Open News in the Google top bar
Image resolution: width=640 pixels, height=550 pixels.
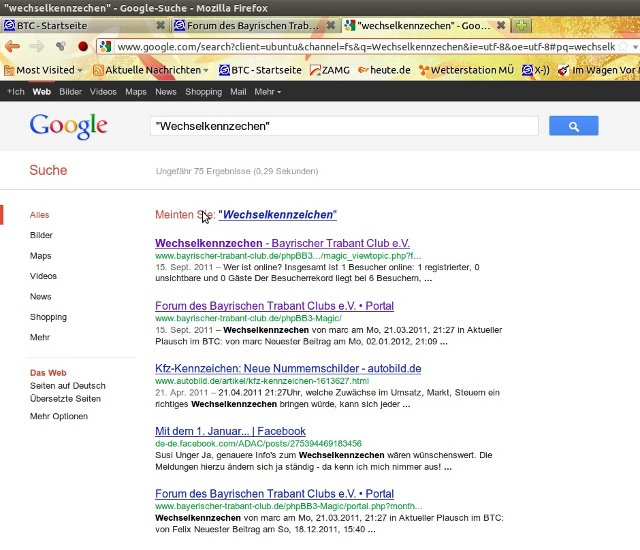click(166, 92)
